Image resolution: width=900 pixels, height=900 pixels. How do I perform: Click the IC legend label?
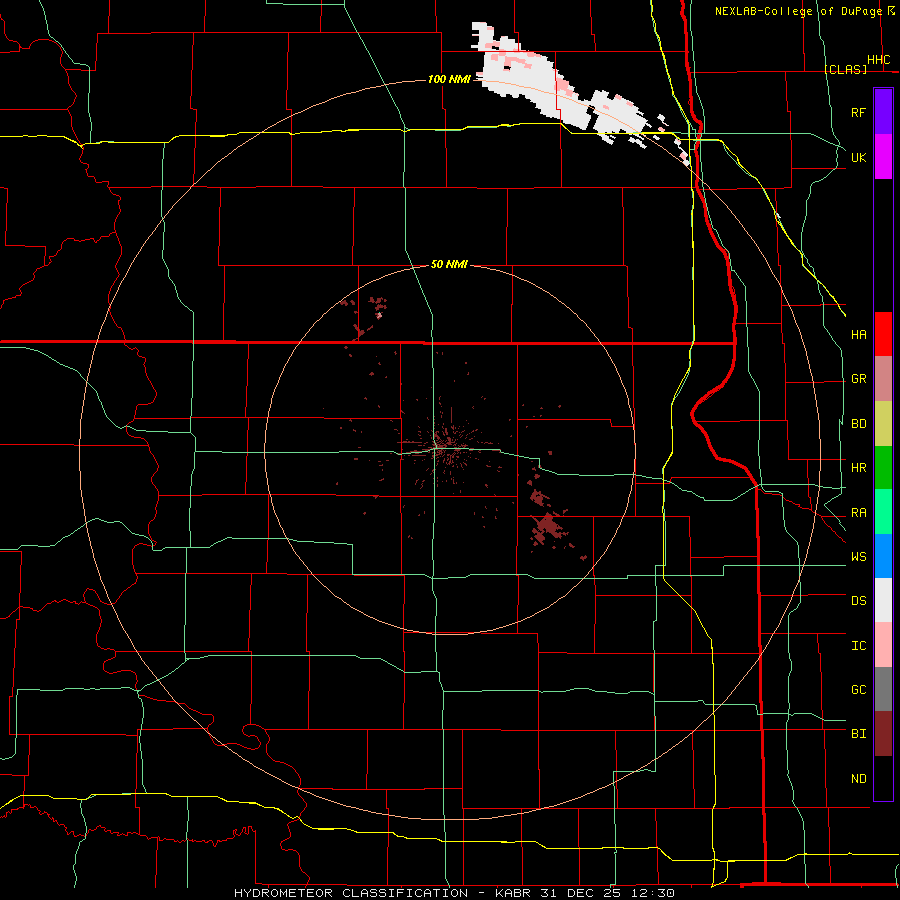[858, 646]
